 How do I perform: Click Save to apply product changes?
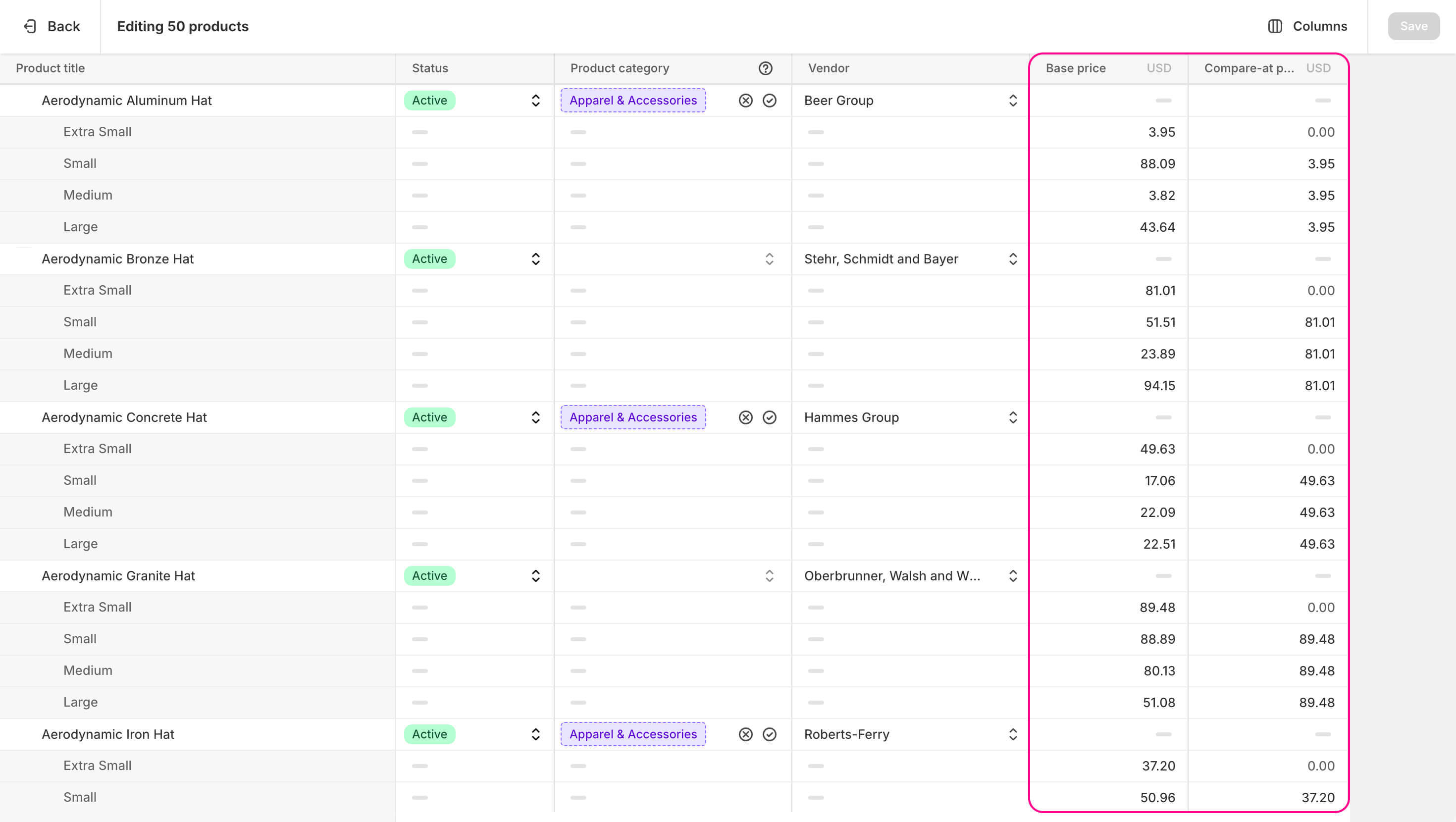tap(1413, 26)
